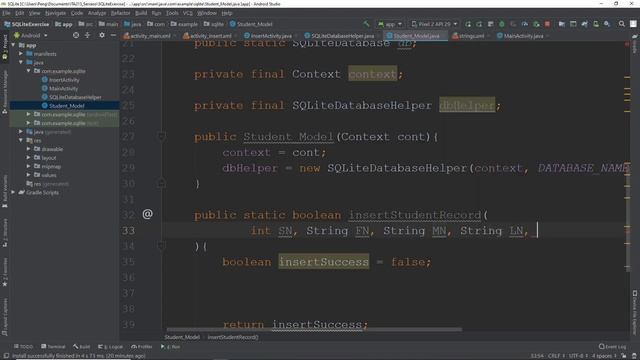
Task: Select the mipmap folder in tree
Action: (47, 167)
